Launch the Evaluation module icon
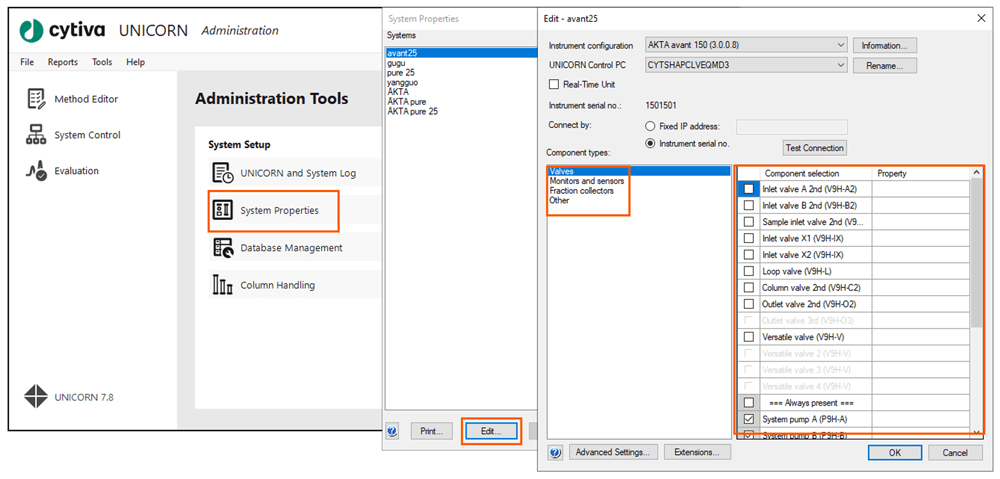This screenshot has width=1000, height=479. [x=37, y=171]
